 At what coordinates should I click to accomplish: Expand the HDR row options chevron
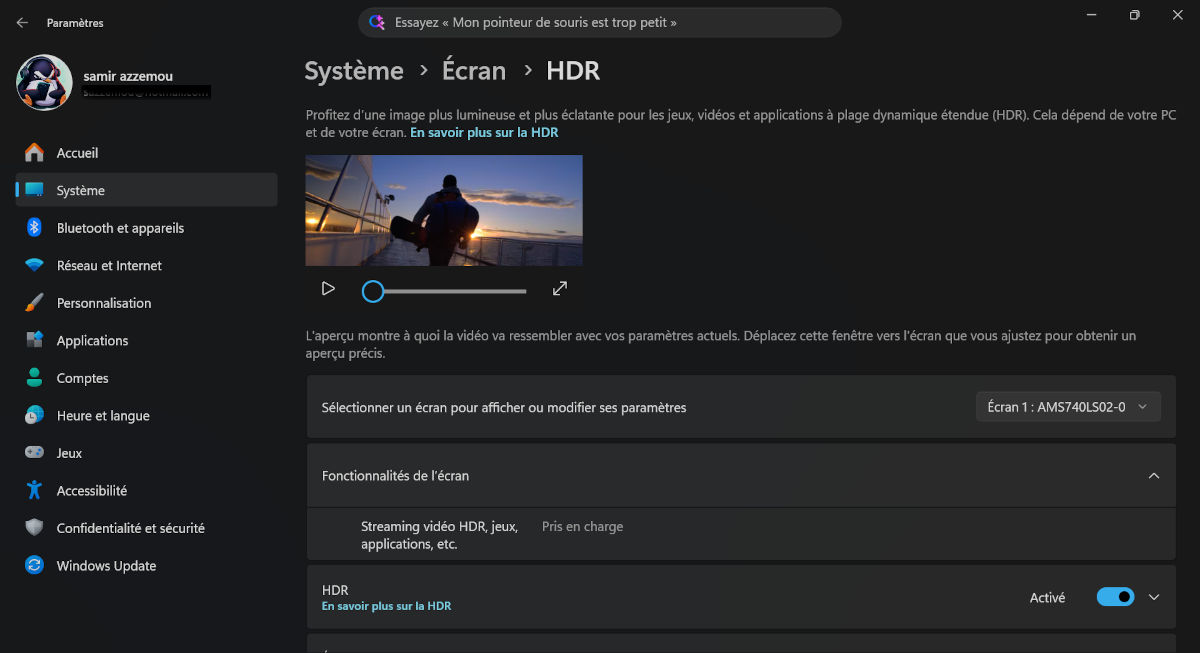point(1154,597)
